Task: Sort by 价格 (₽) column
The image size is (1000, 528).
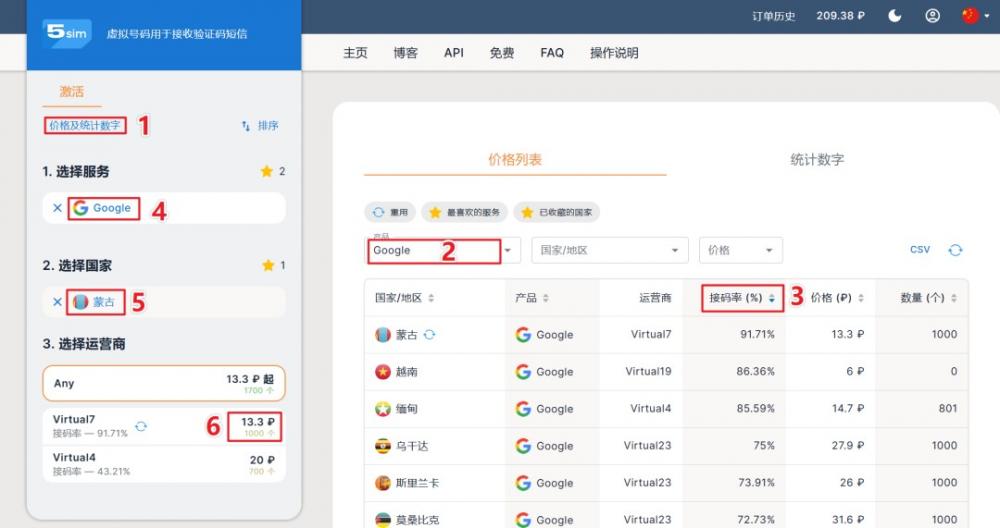Action: click(837, 298)
